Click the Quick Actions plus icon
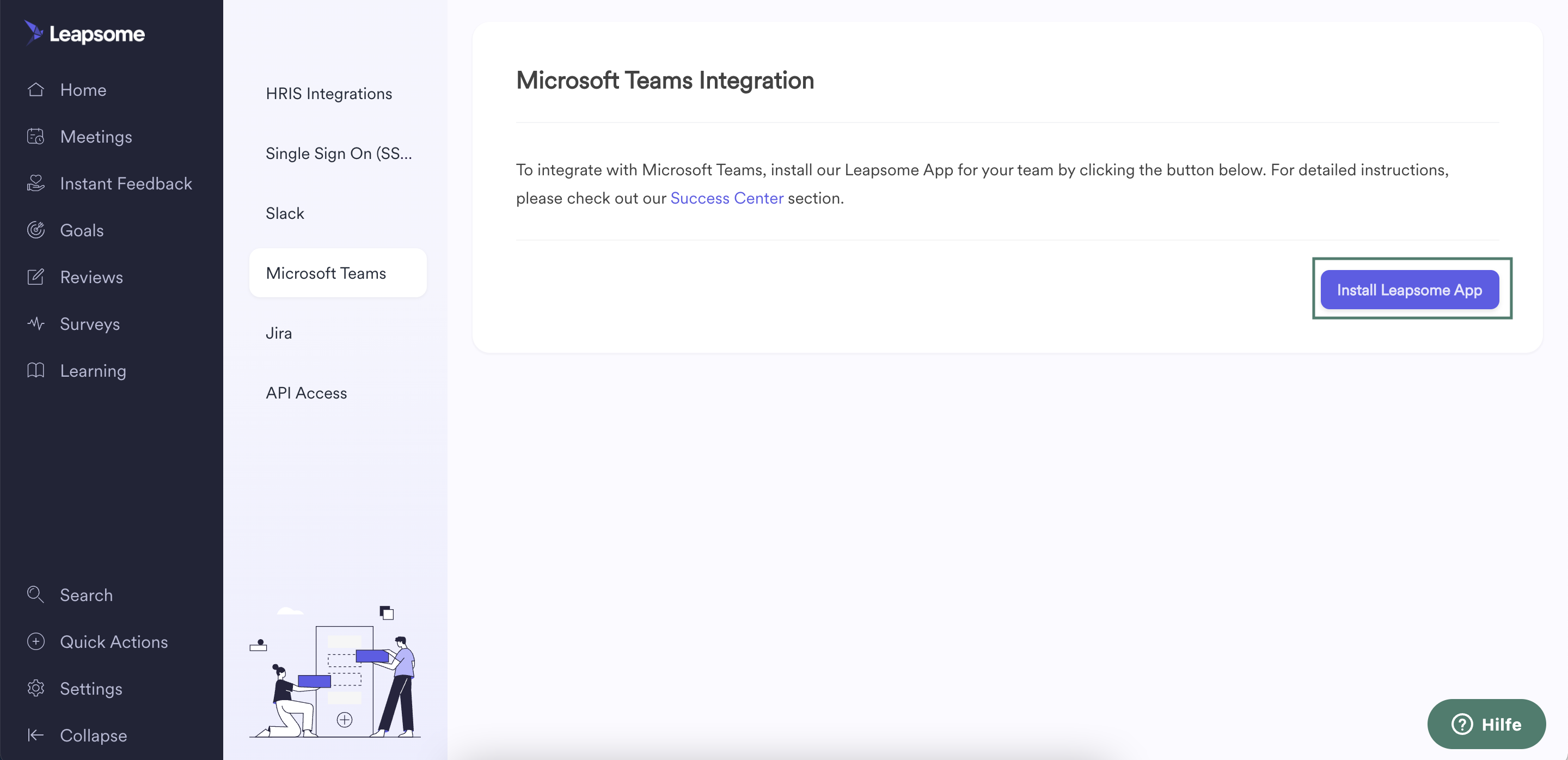 tap(36, 641)
